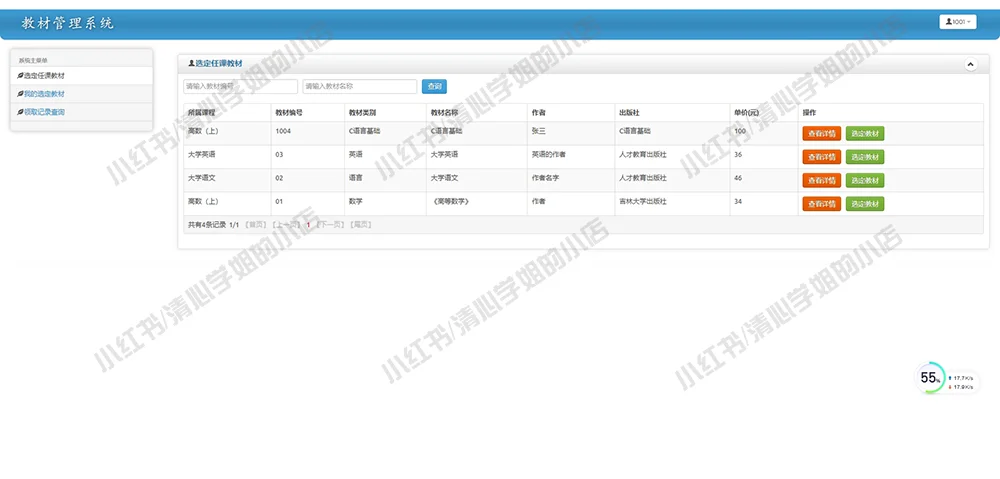Click the leaf icon beside 领取记录查询
Image resolution: width=1000 pixels, height=479 pixels.
[x=20, y=112]
